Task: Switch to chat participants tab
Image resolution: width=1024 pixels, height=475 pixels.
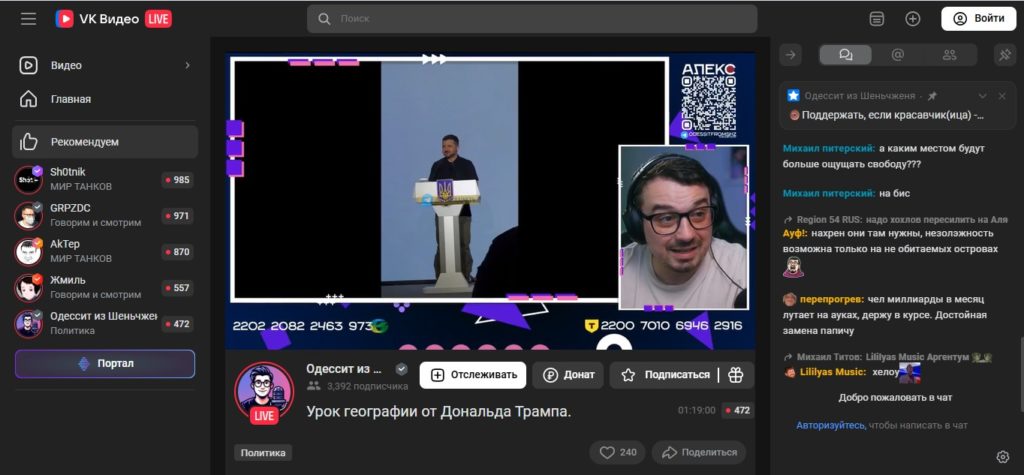Action: [x=950, y=55]
